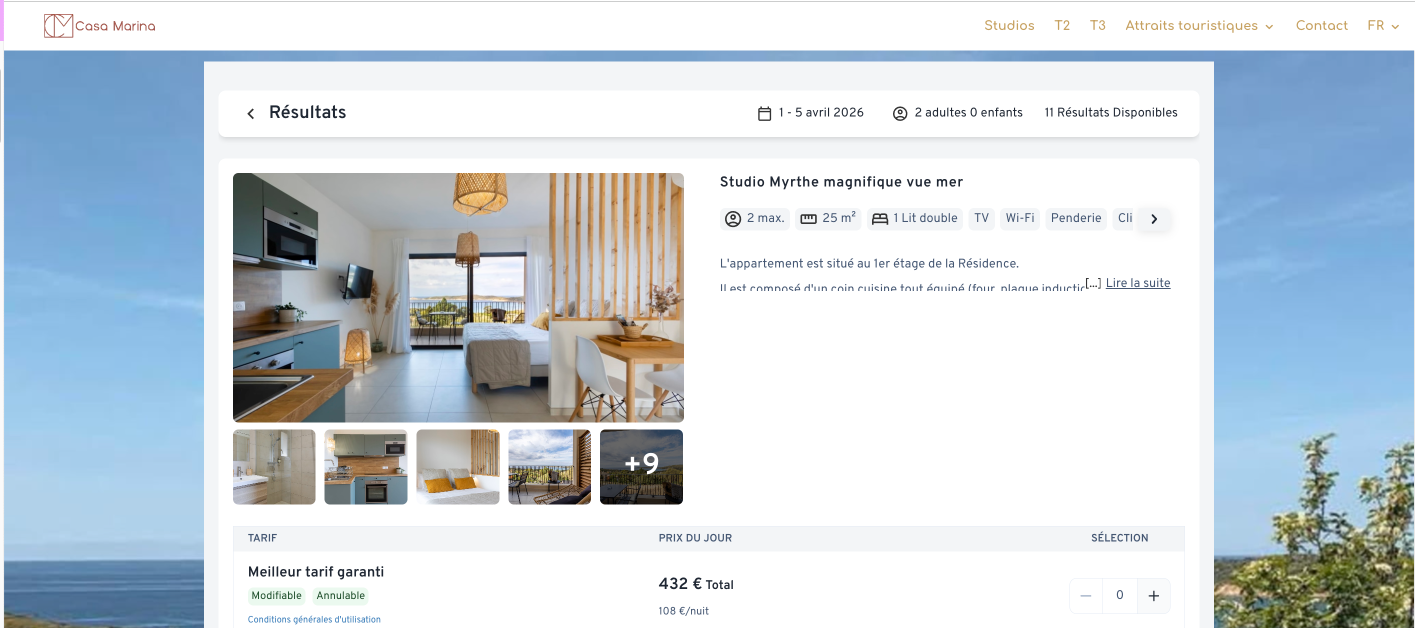1415x628 pixels.
Task: Decrease room selection with minus button
Action: [x=1086, y=596]
